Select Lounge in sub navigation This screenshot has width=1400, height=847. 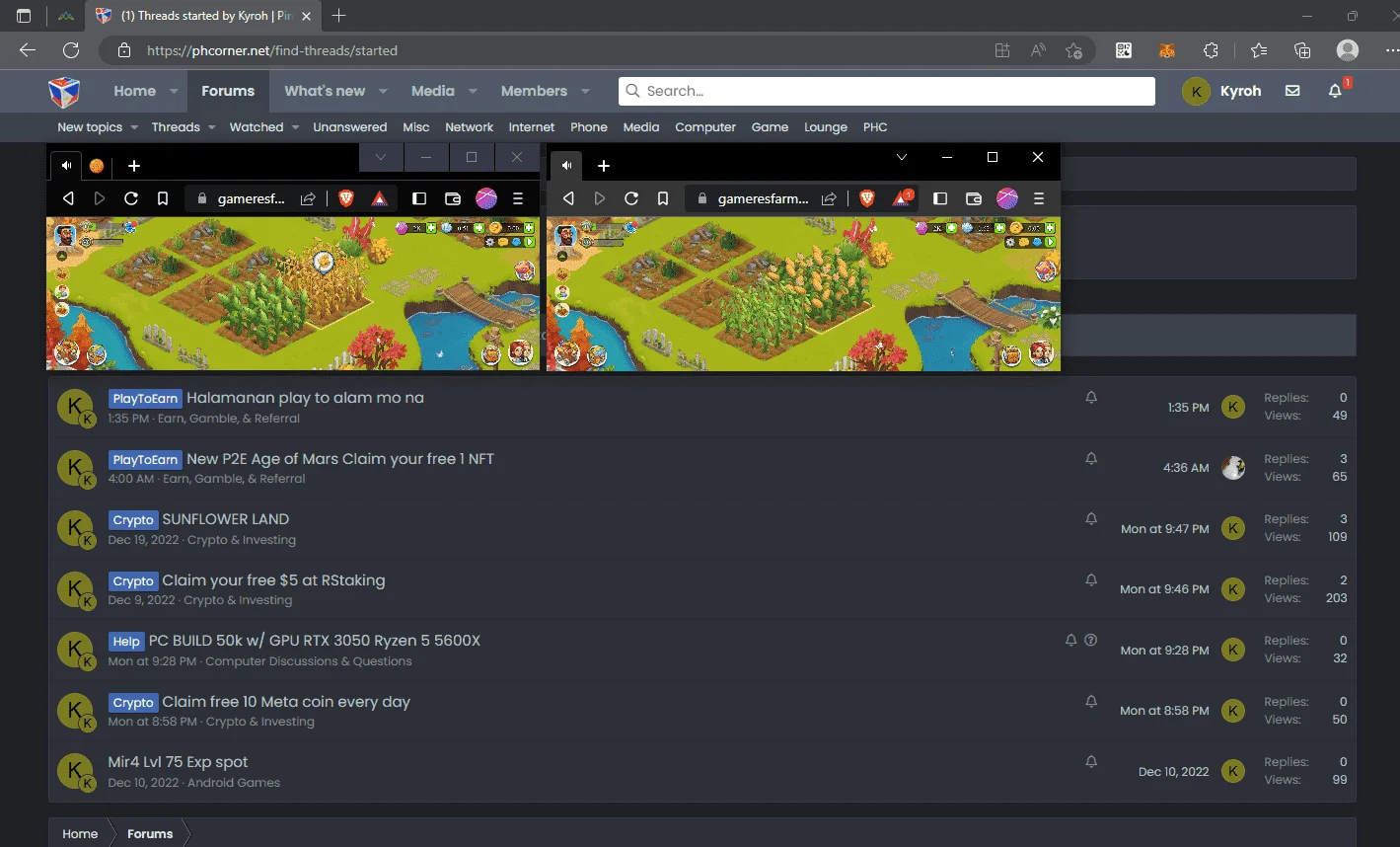826,127
